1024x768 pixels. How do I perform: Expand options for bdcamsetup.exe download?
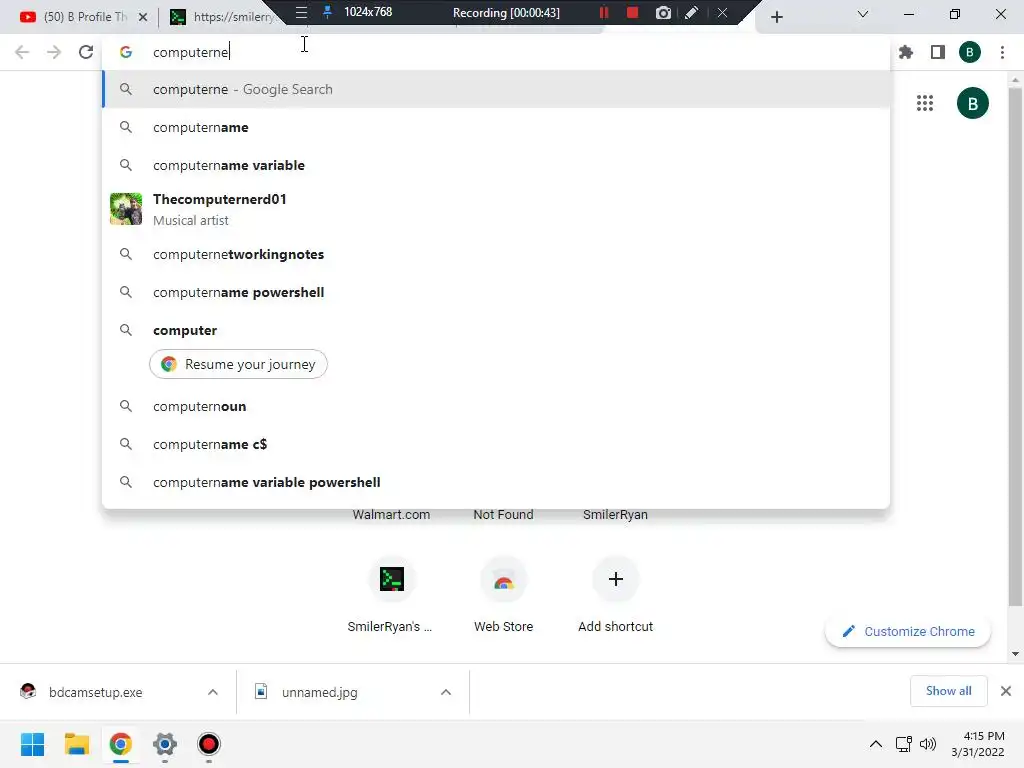click(x=213, y=692)
